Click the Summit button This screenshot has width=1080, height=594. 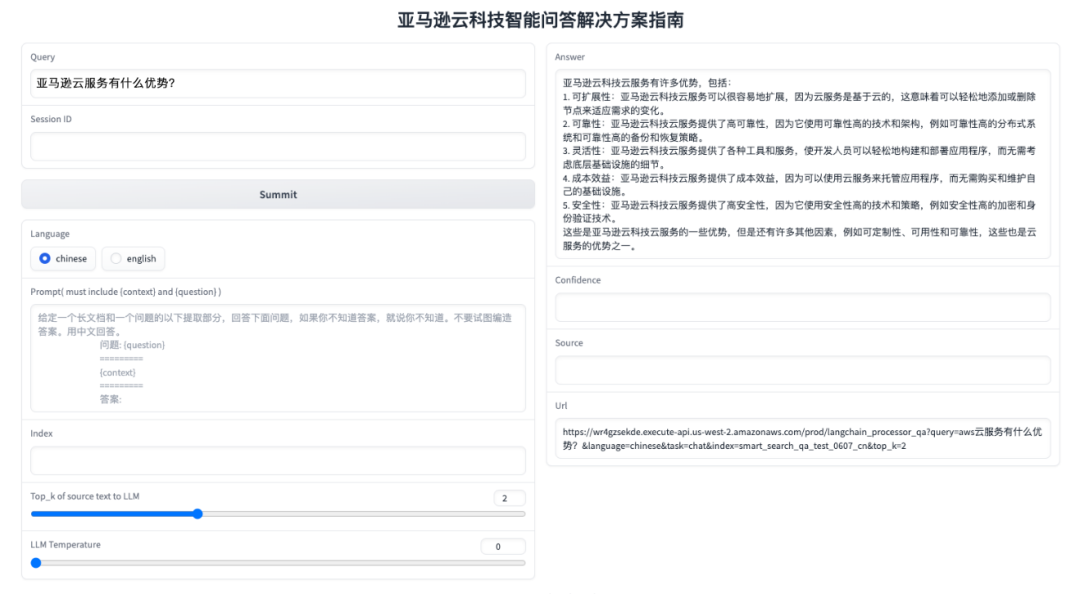click(278, 194)
